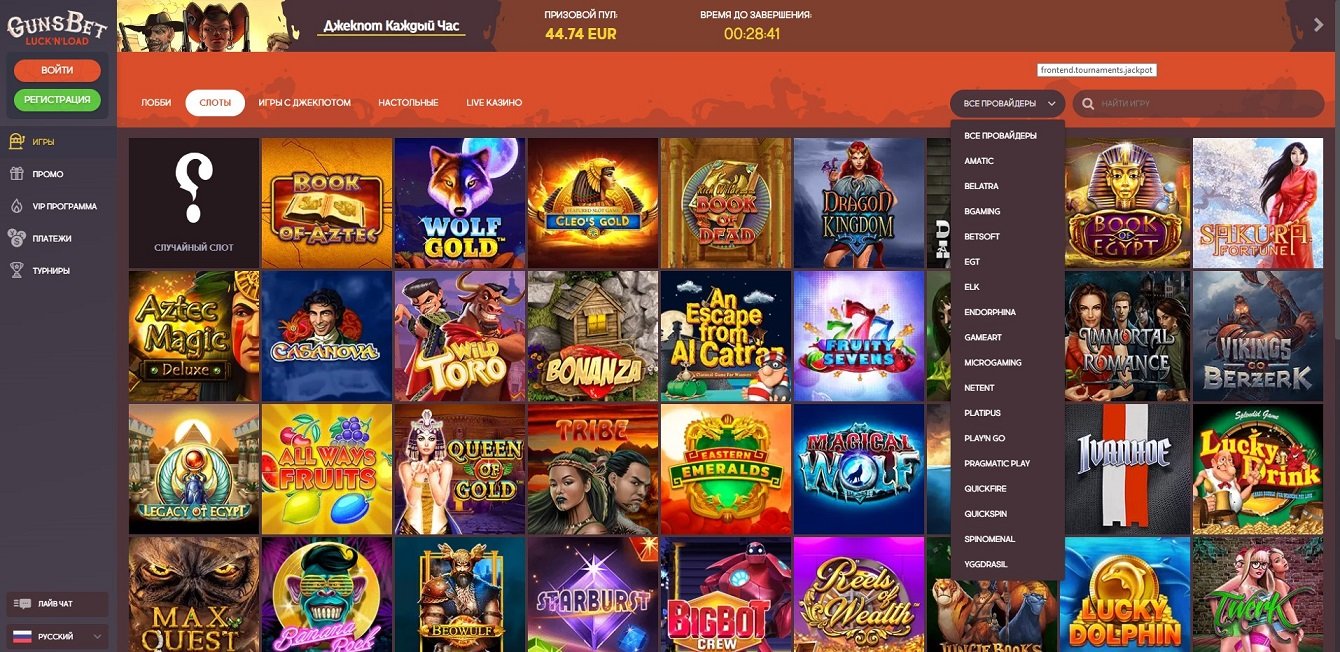Click the search magnifier icon
This screenshot has width=1340, height=652.
1088,103
